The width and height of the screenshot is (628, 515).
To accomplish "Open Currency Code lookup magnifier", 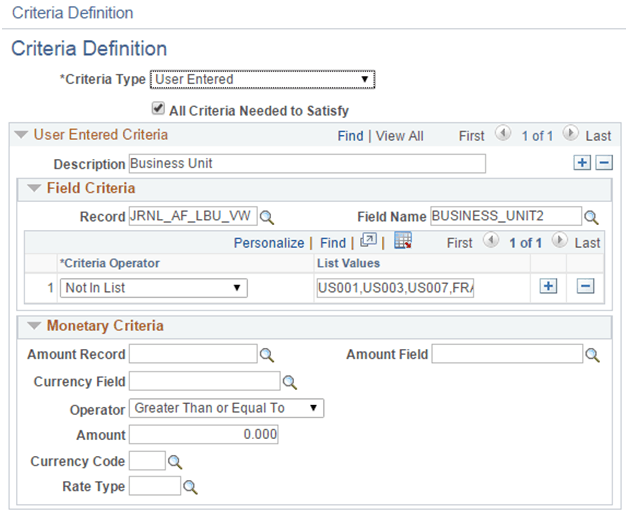I will click(175, 462).
